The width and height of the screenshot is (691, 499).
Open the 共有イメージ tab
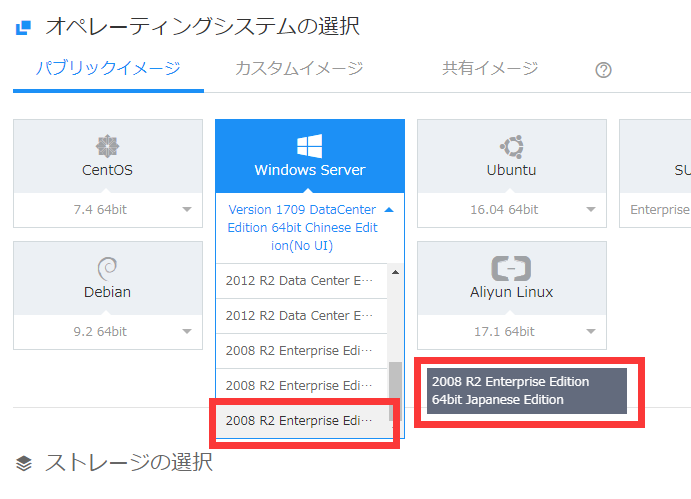pyautogui.click(x=490, y=68)
